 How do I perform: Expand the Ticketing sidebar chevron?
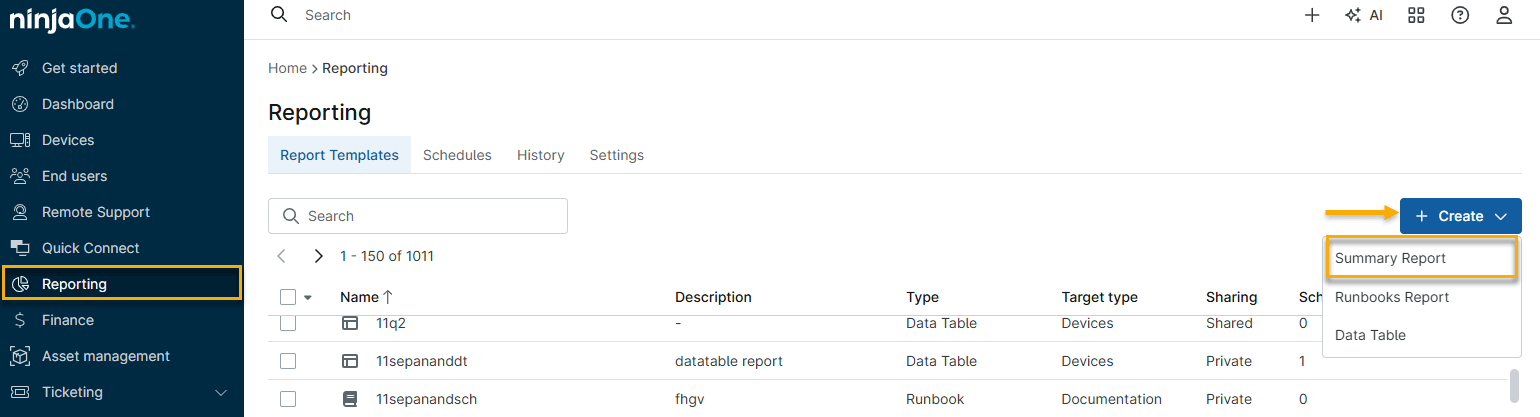click(221, 392)
